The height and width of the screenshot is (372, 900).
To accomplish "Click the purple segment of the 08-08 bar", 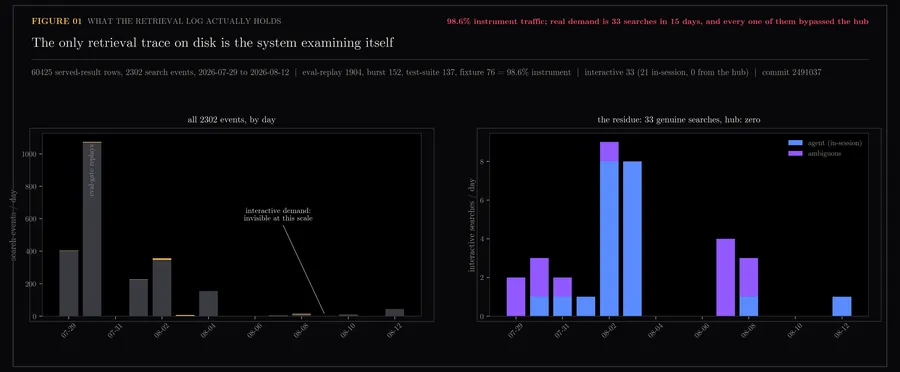I will [749, 277].
